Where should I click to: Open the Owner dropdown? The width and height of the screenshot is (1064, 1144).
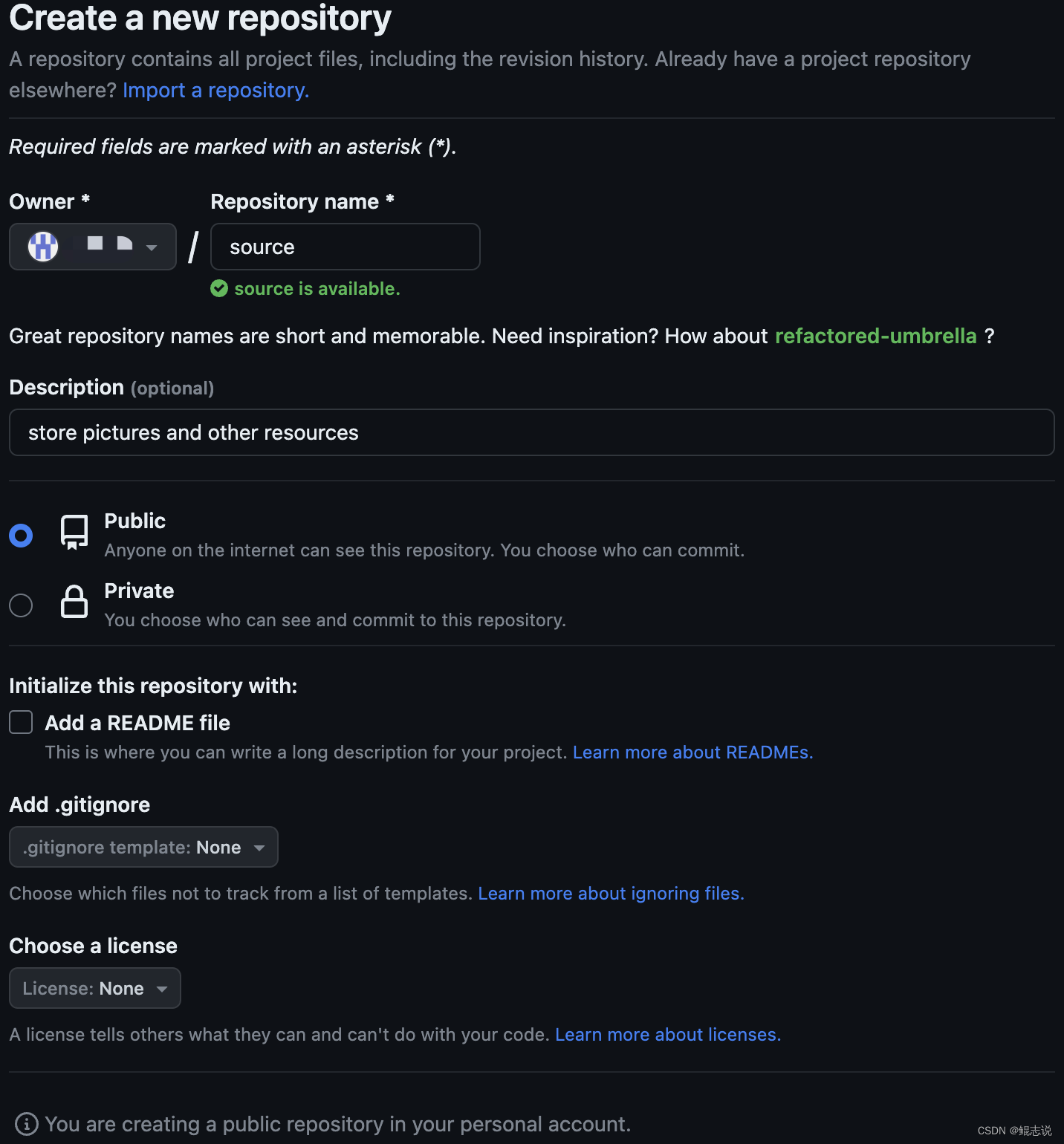[93, 247]
